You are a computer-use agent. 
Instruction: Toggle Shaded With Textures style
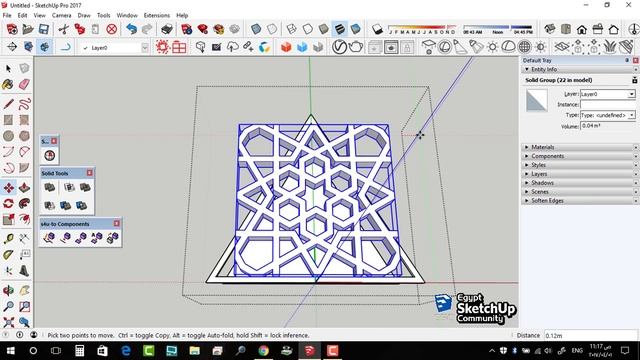[340, 29]
